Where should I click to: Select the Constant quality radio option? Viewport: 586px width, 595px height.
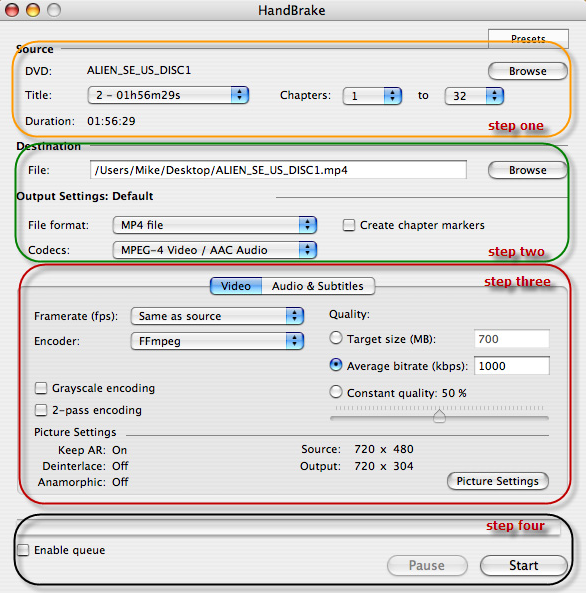pyautogui.click(x=336, y=392)
